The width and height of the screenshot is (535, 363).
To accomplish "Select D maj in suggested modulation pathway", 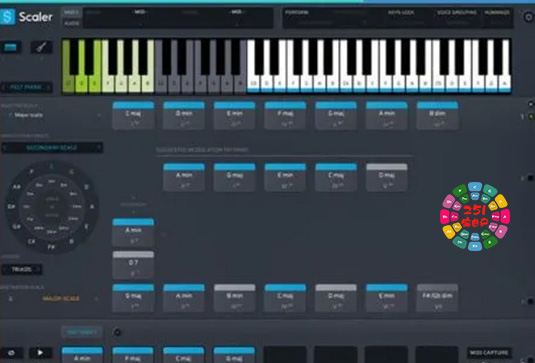I will [387, 178].
